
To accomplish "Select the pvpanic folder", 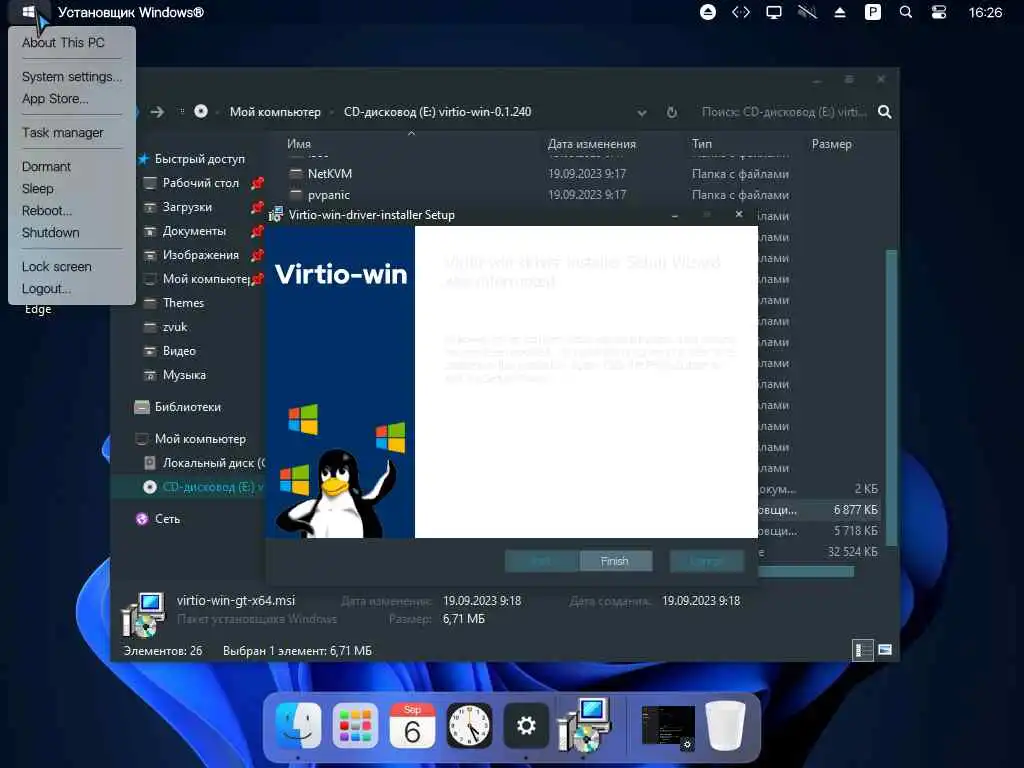I will pyautogui.click(x=328, y=195).
